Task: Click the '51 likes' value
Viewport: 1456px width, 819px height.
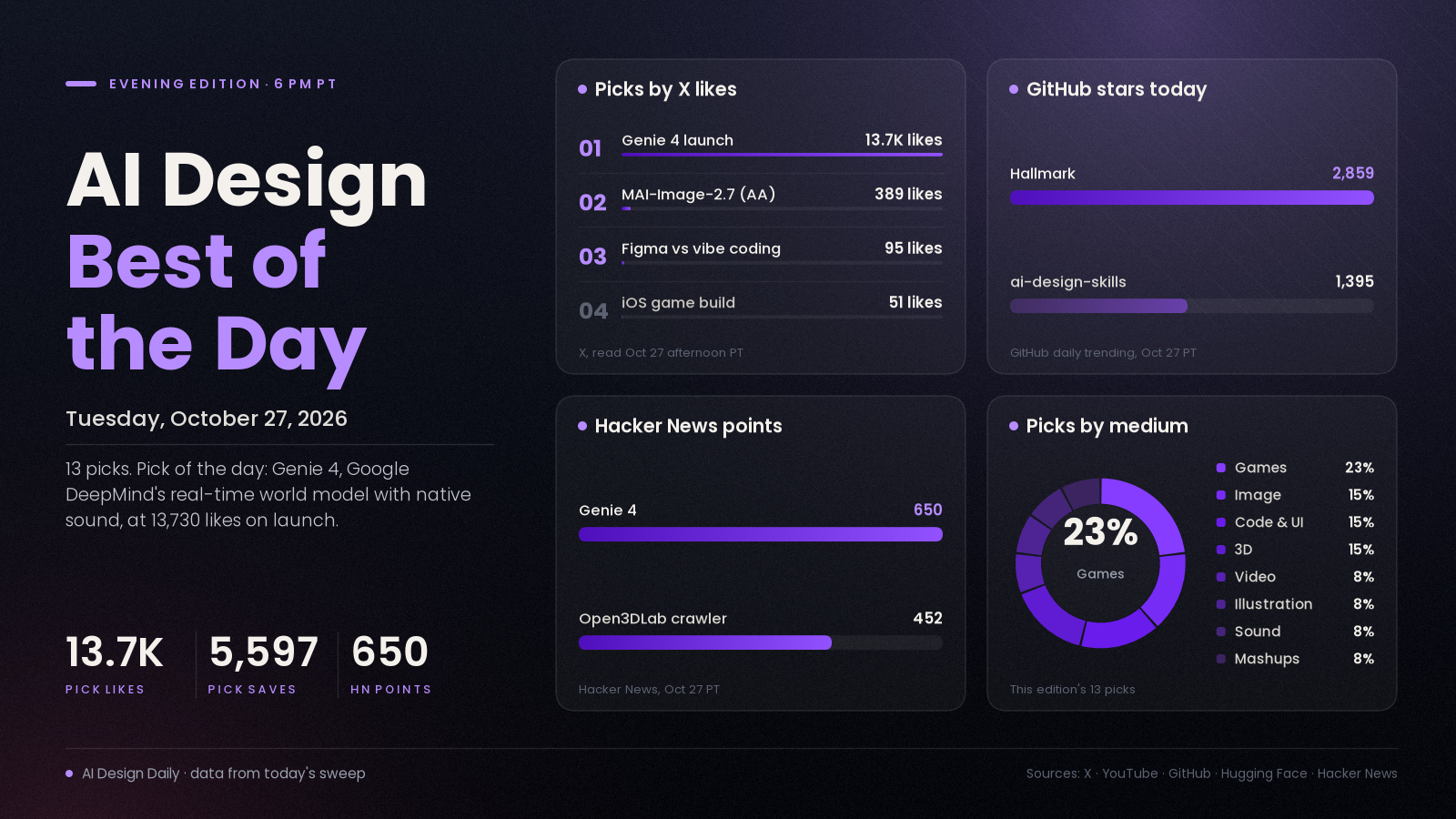Action: pos(915,302)
